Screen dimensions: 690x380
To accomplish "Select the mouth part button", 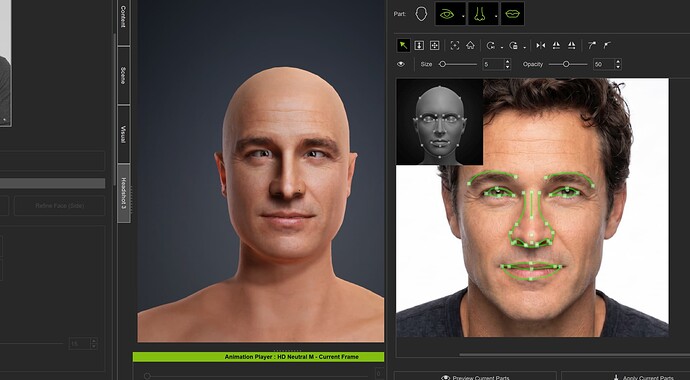I will pyautogui.click(x=512, y=14).
